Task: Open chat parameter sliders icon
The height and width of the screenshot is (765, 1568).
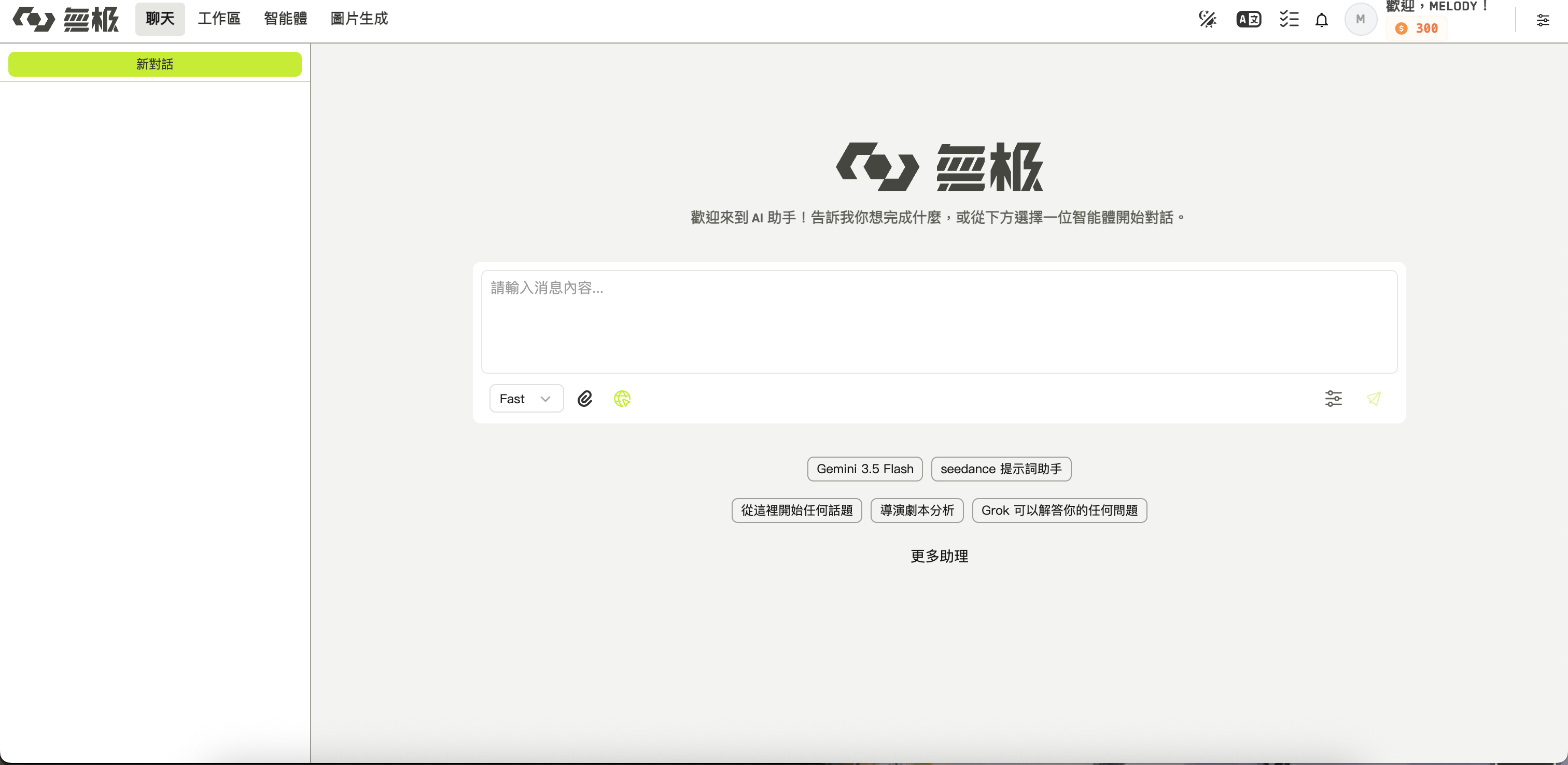Action: 1334,399
